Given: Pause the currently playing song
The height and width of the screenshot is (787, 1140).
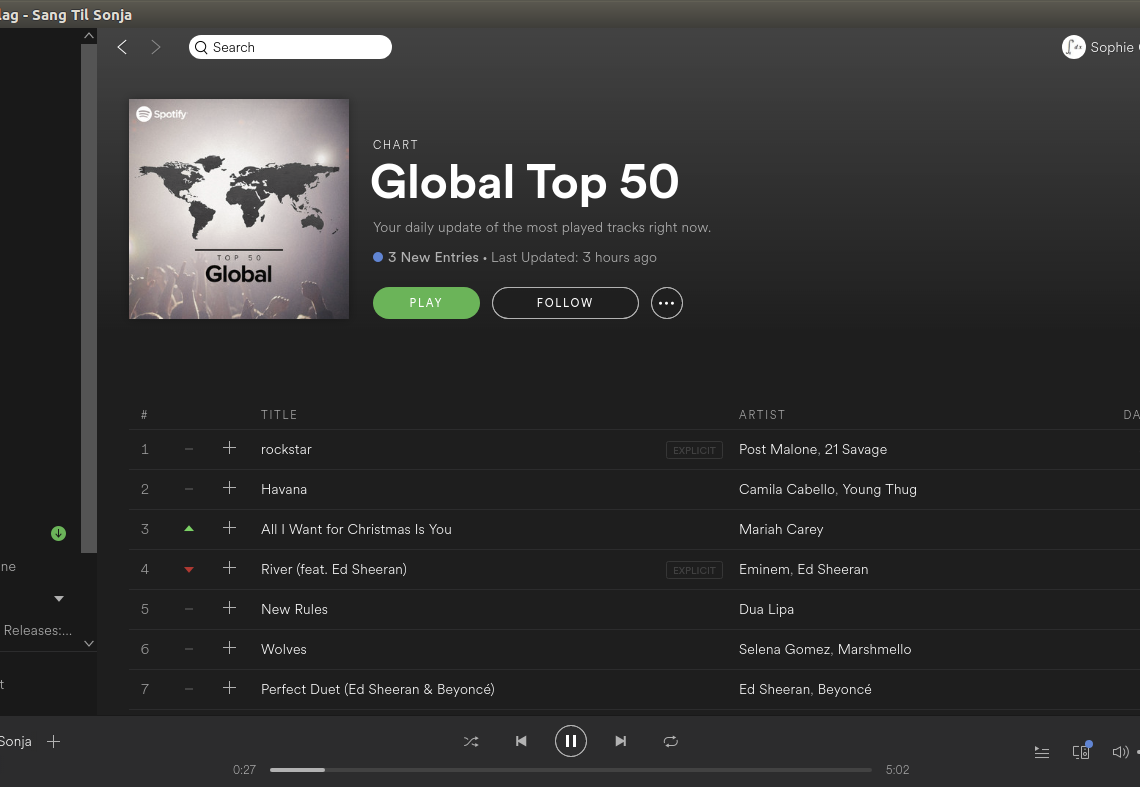Looking at the screenshot, I should pyautogui.click(x=571, y=741).
